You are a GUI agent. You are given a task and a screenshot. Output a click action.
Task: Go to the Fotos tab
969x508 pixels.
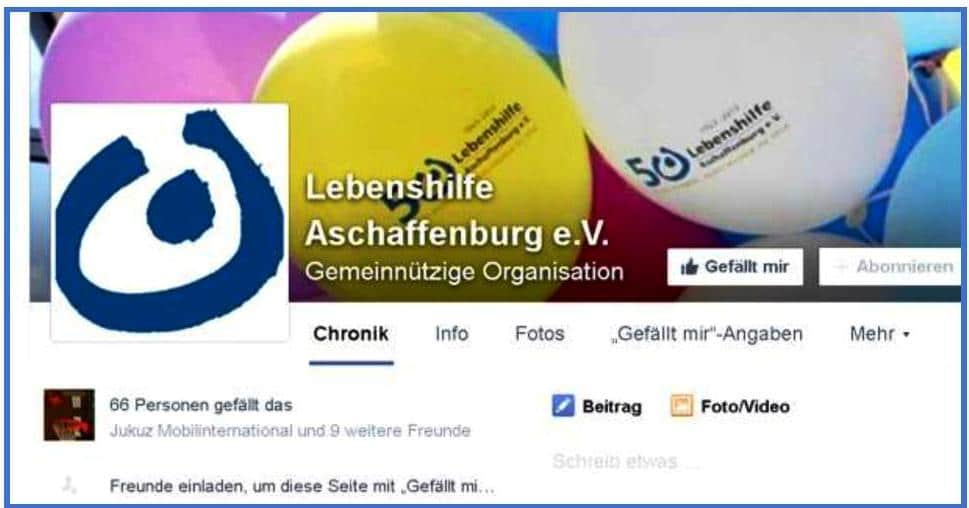click(x=540, y=334)
